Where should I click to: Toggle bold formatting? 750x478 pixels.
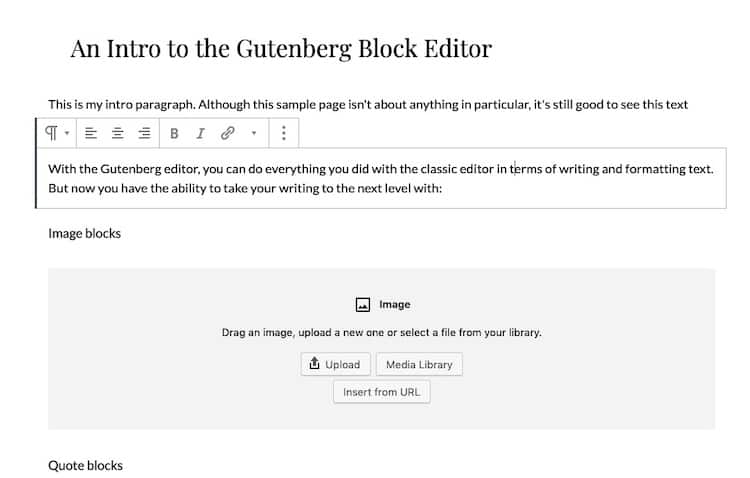174,133
